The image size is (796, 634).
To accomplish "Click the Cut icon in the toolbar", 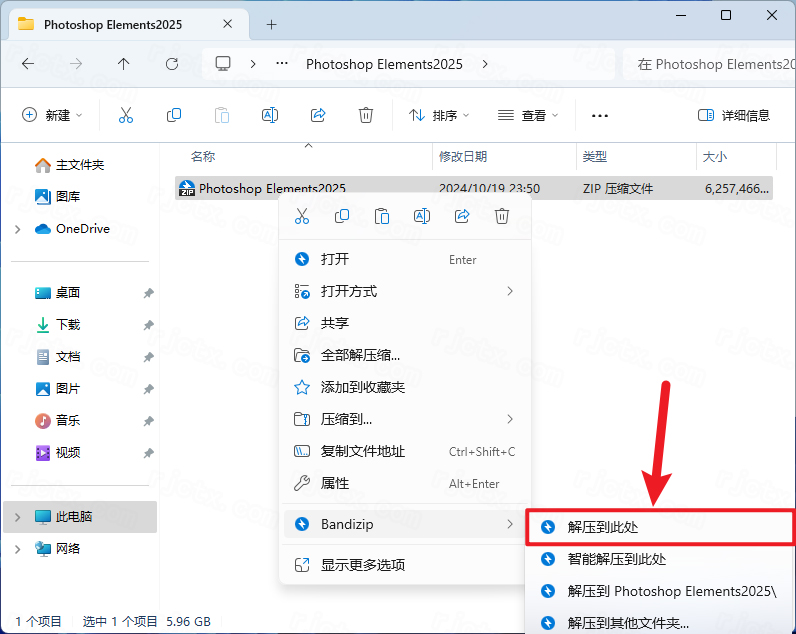I will coord(126,115).
